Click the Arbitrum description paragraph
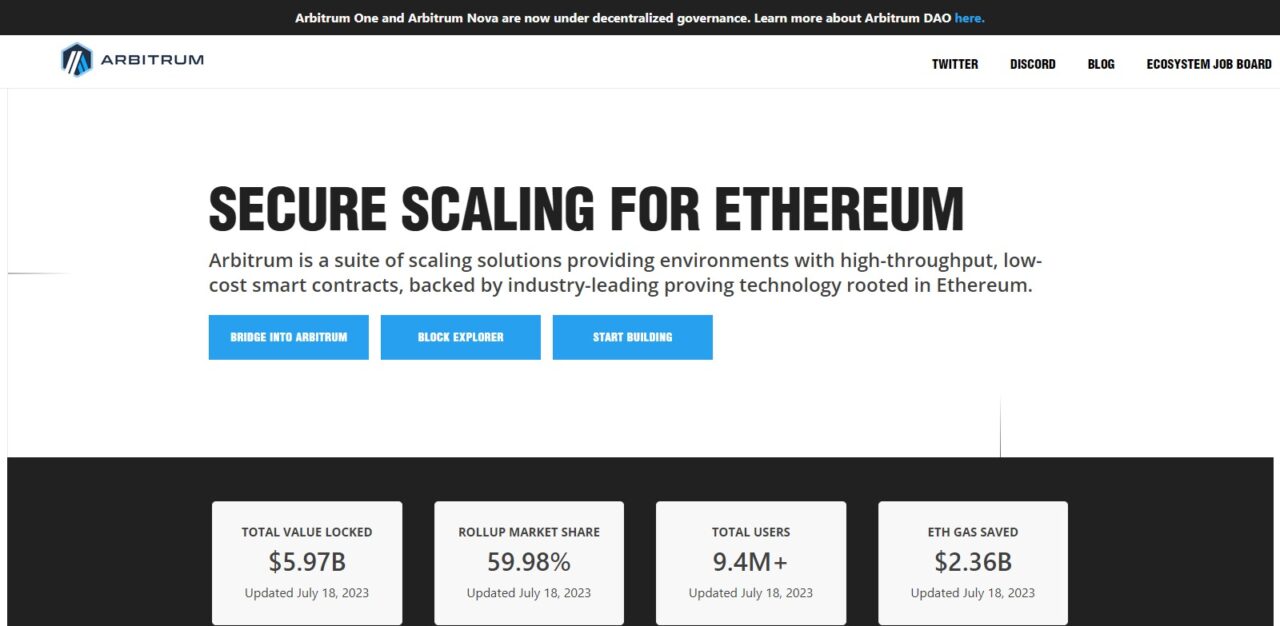The width and height of the screenshot is (1280, 626). [x=625, y=273]
